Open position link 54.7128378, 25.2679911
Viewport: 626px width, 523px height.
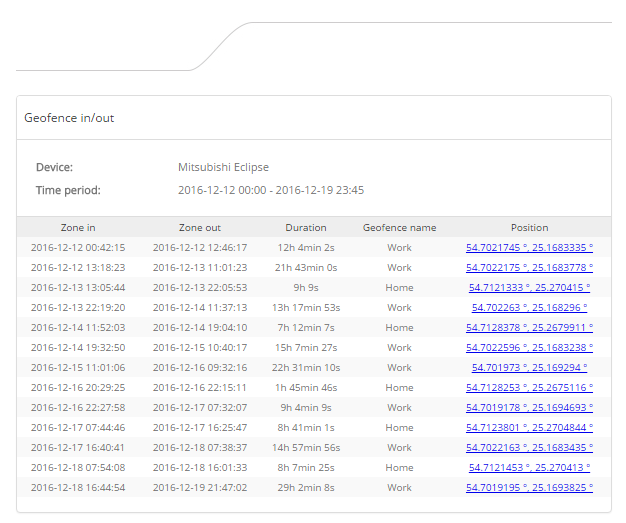pos(529,327)
